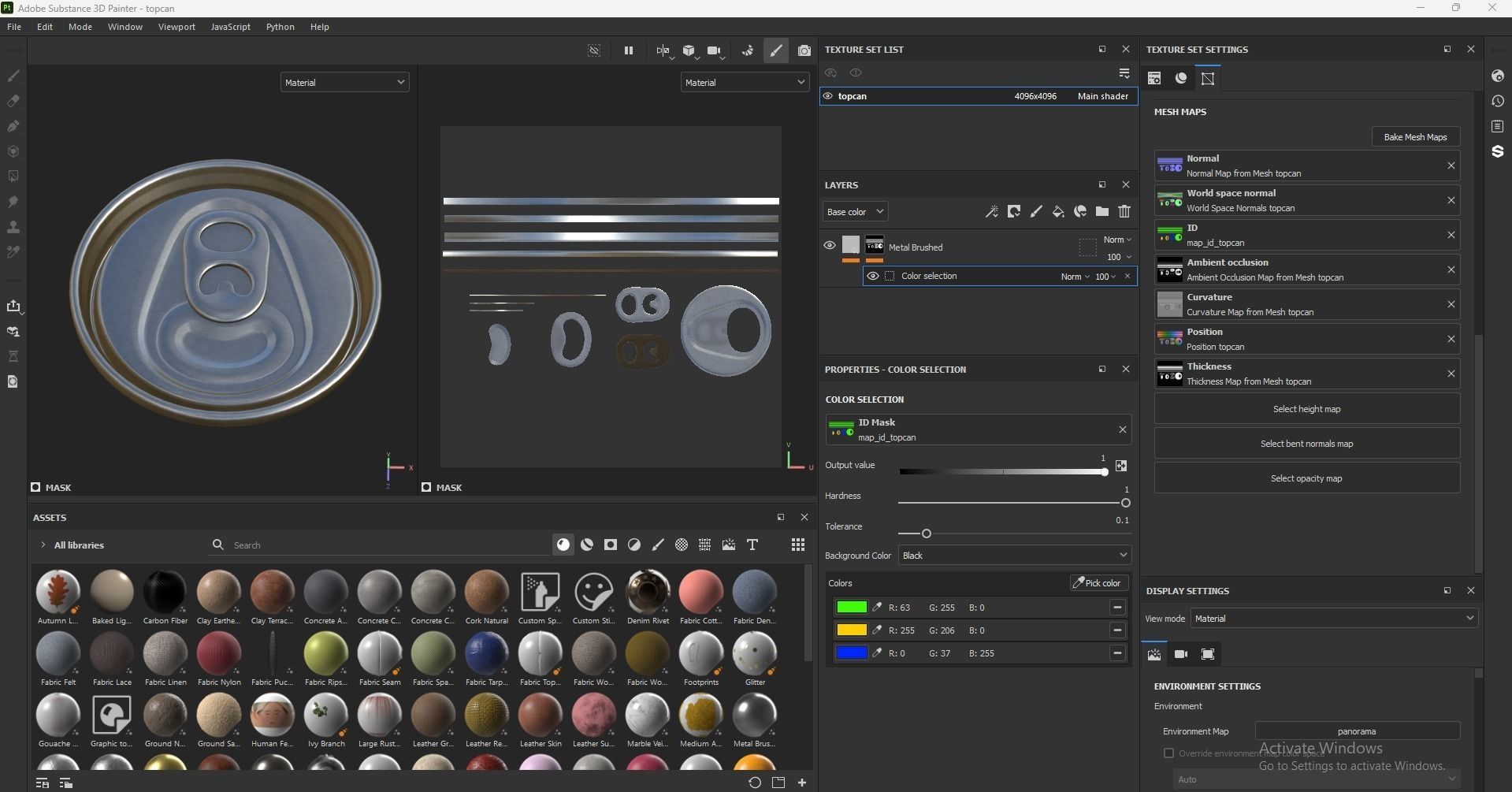Filter assets by Environments icon

pos(729,545)
